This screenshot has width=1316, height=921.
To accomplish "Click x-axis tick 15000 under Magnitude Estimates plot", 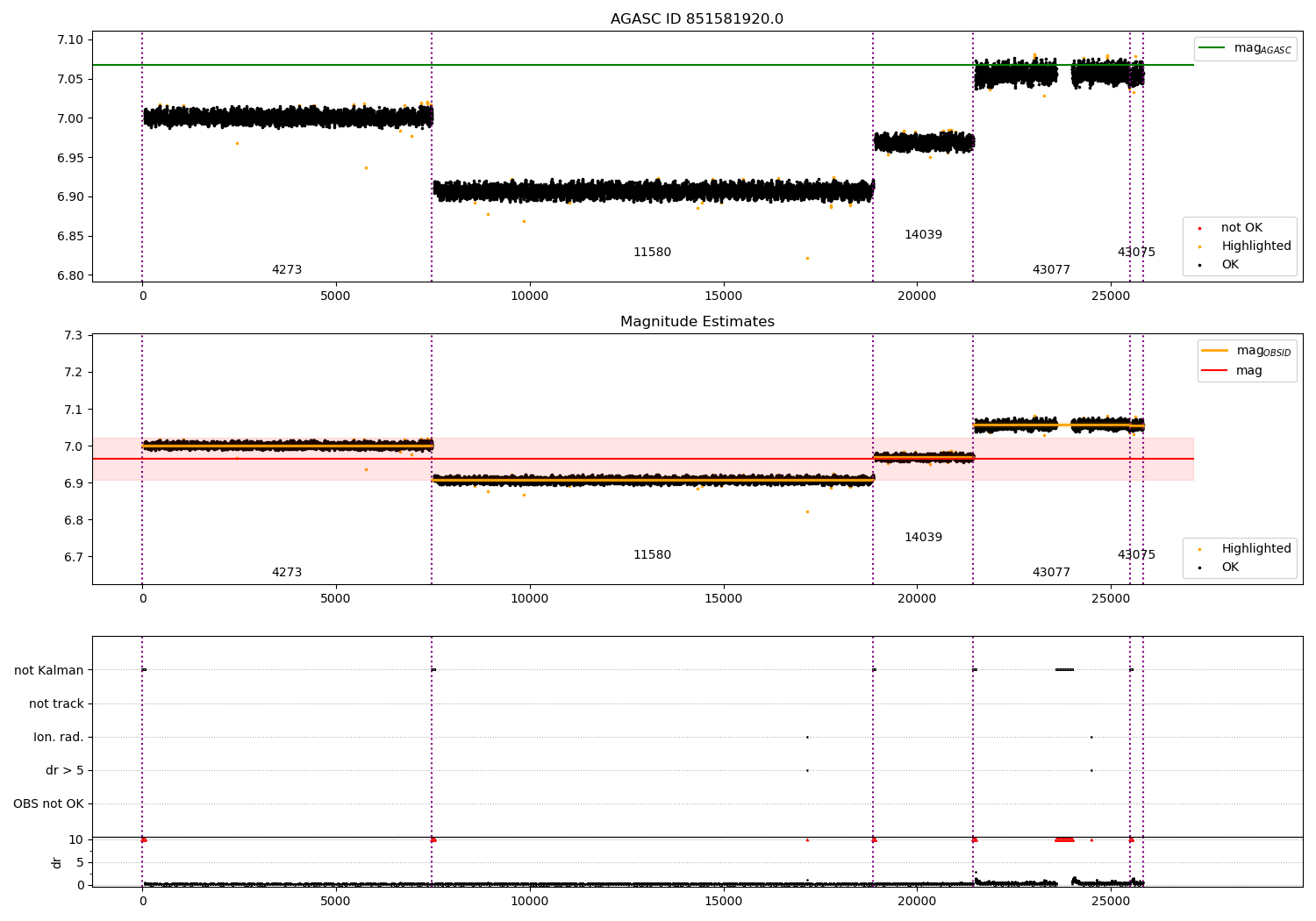I will 723,599.
